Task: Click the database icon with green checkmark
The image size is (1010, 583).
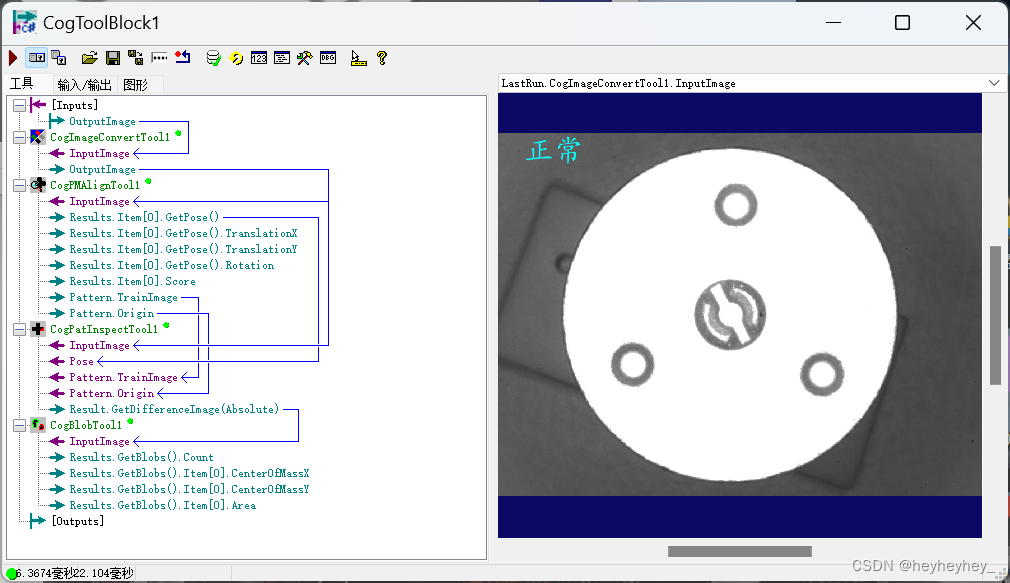Action: pos(212,58)
